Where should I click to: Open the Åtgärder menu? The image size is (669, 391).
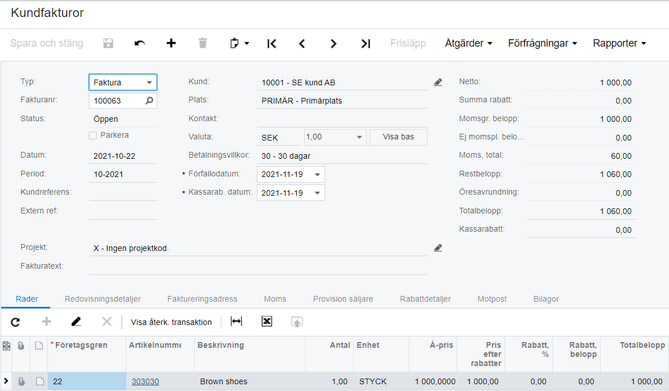468,43
